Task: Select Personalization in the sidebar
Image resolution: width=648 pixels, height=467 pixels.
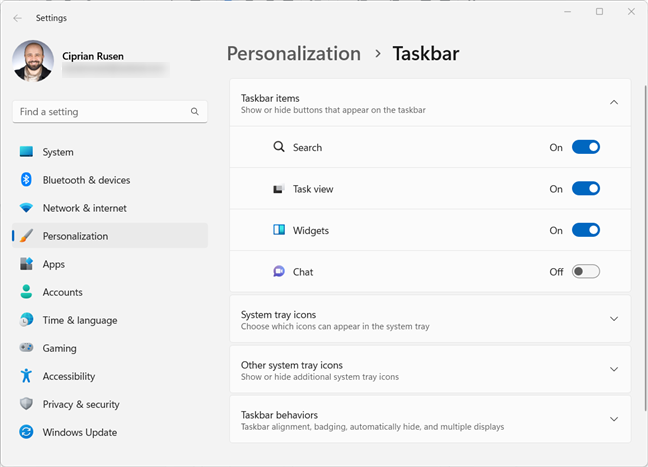Action: (x=110, y=236)
